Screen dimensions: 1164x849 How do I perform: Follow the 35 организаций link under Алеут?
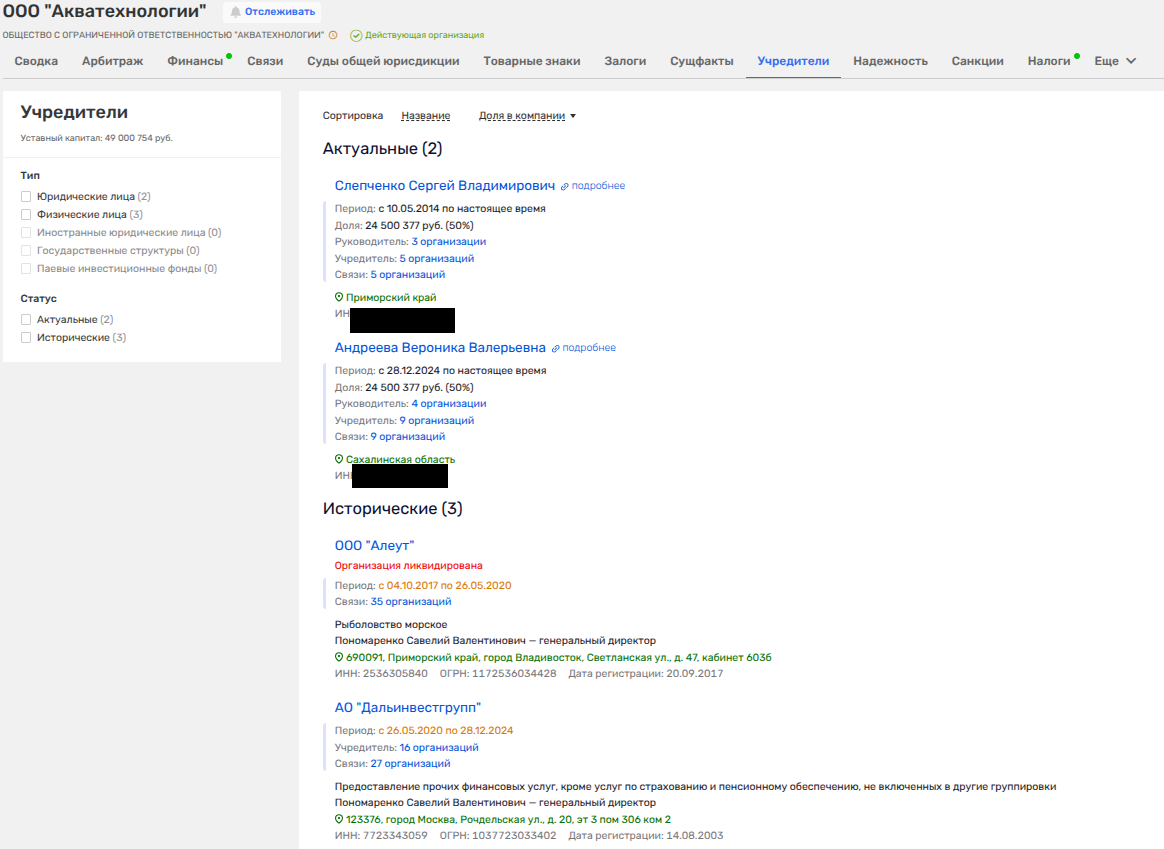click(410, 602)
